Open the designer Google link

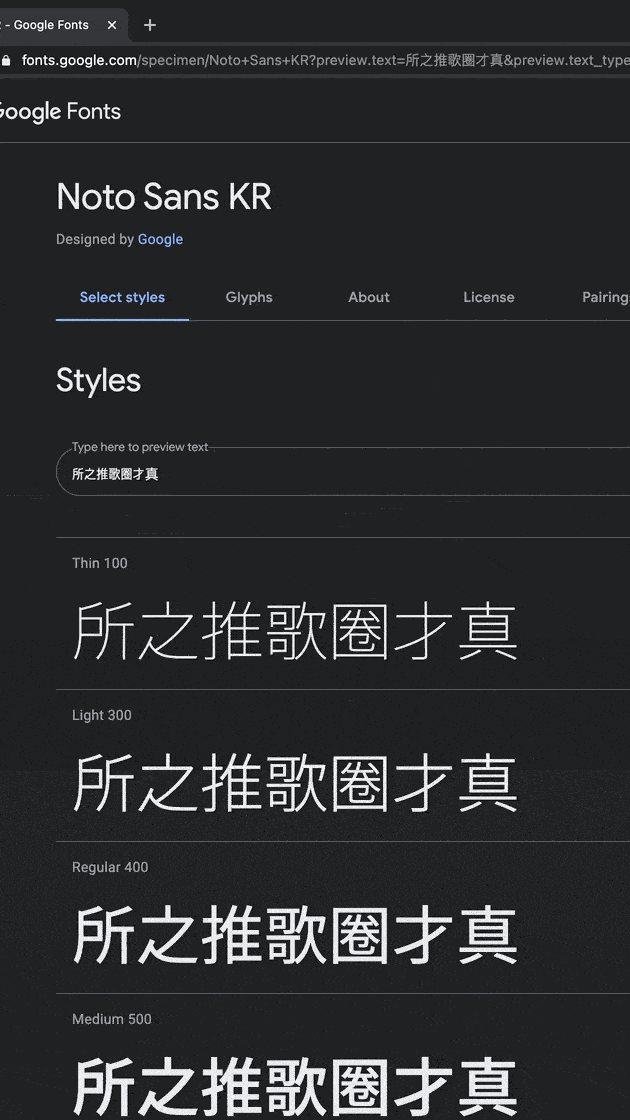[x=160, y=240]
